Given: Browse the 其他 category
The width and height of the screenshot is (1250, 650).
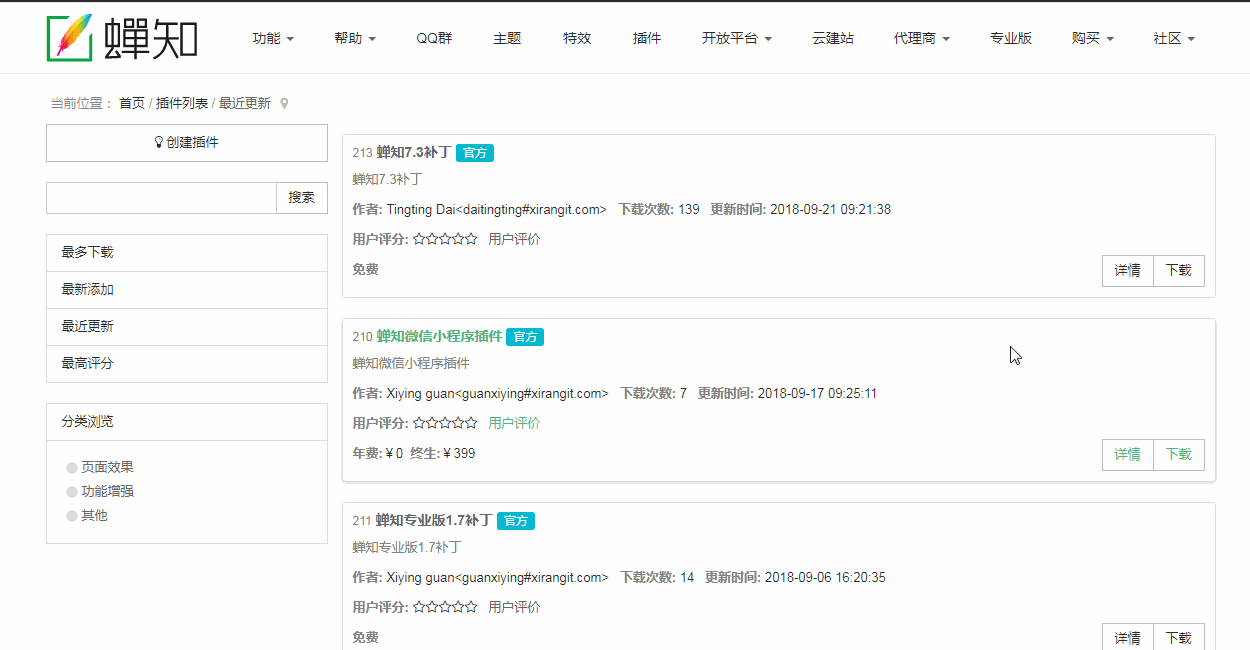Looking at the screenshot, I should [x=95, y=515].
